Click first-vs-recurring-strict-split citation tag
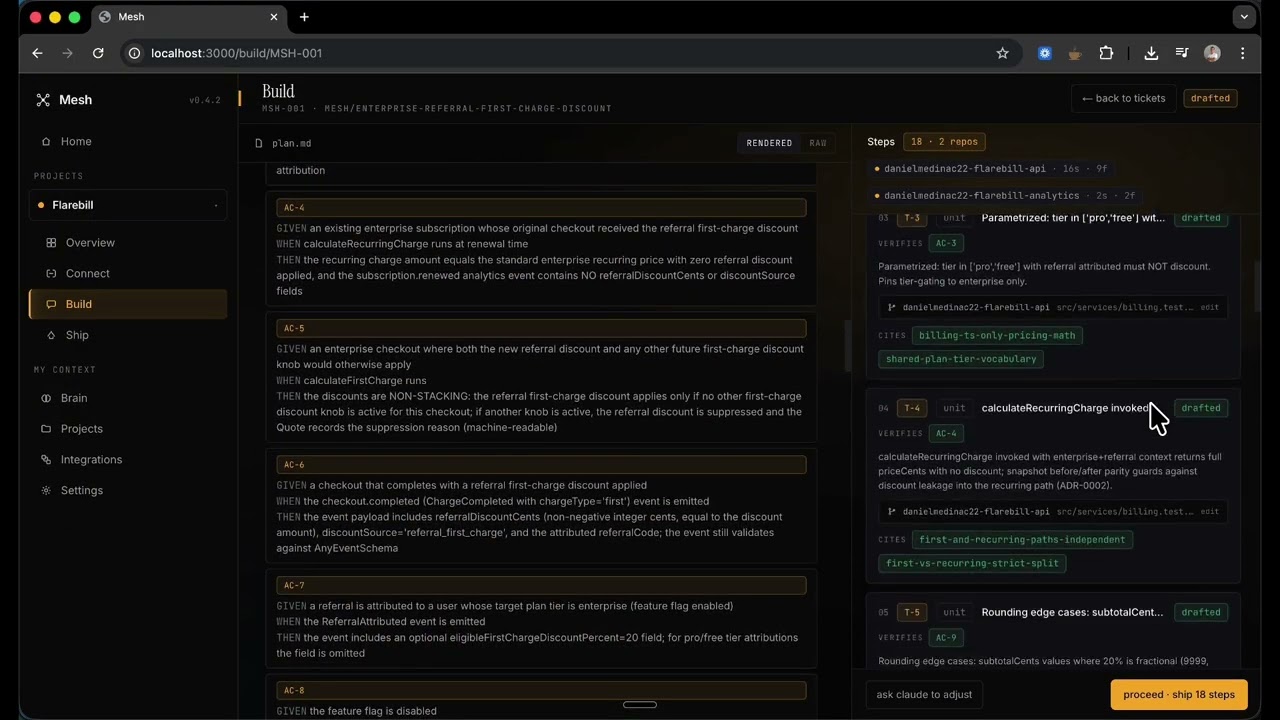This screenshot has width=1280, height=720. tap(972, 563)
